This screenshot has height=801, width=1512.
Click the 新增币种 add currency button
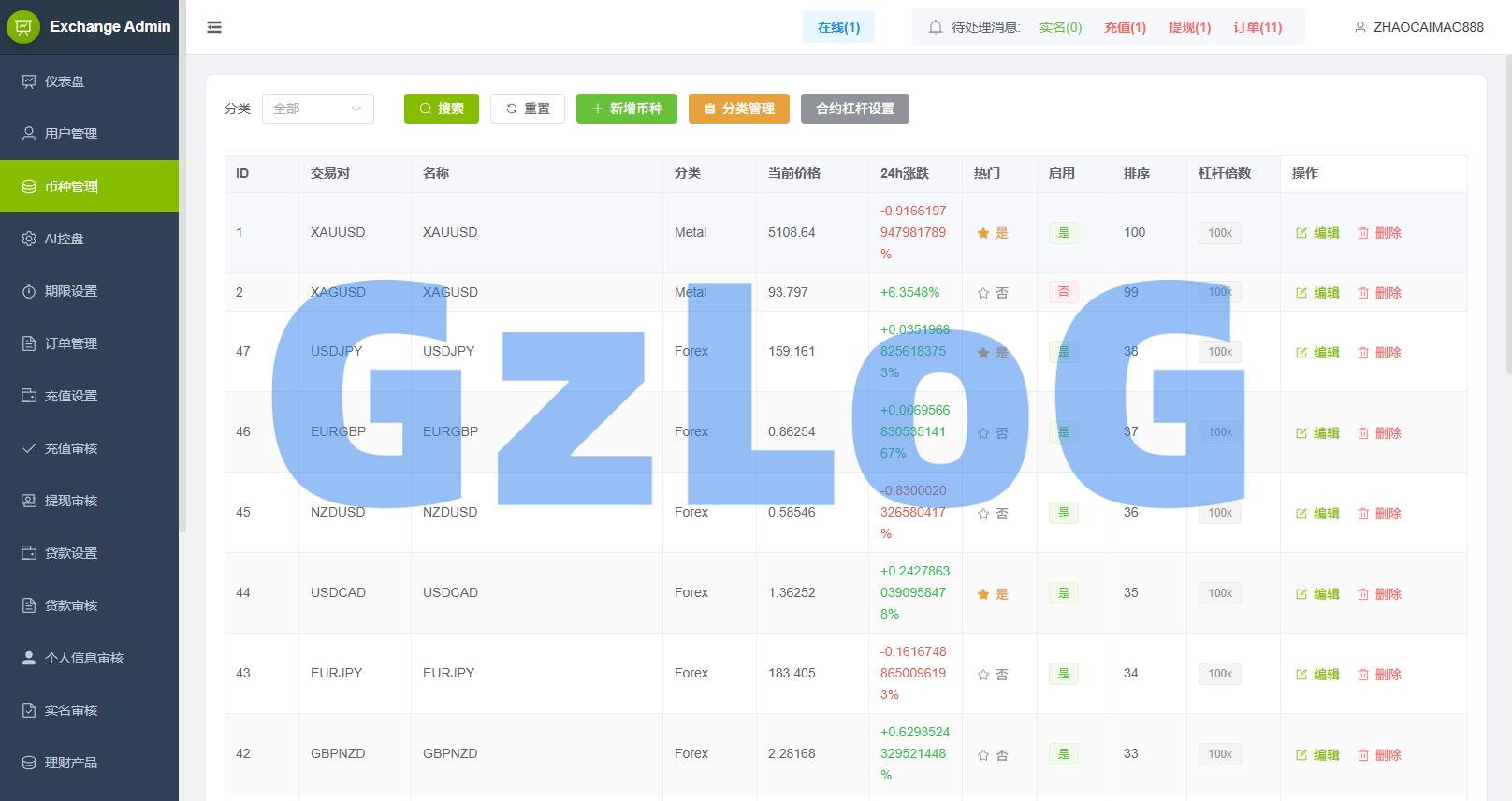(x=627, y=109)
